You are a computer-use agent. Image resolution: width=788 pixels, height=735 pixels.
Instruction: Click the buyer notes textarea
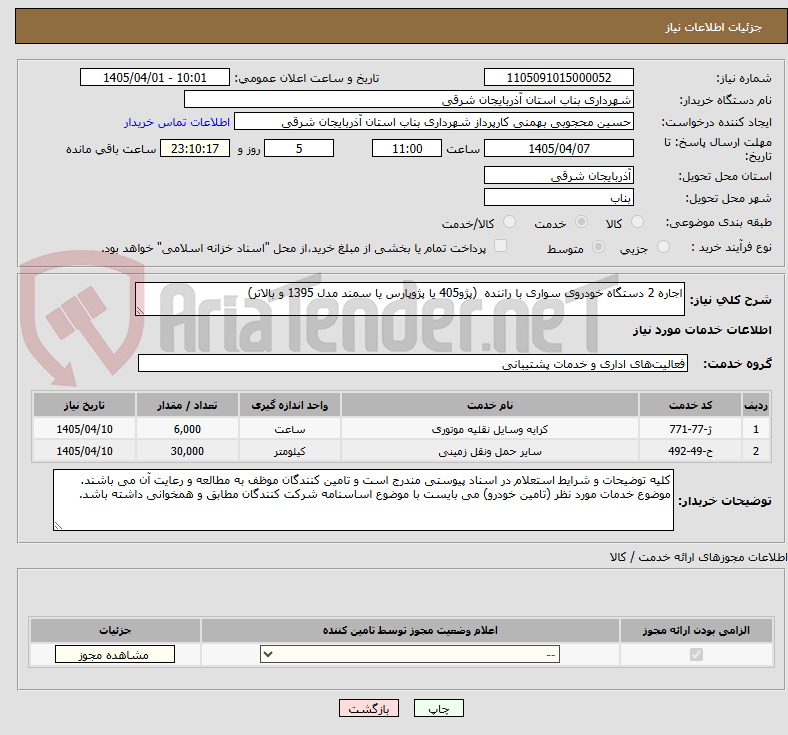coord(363,500)
